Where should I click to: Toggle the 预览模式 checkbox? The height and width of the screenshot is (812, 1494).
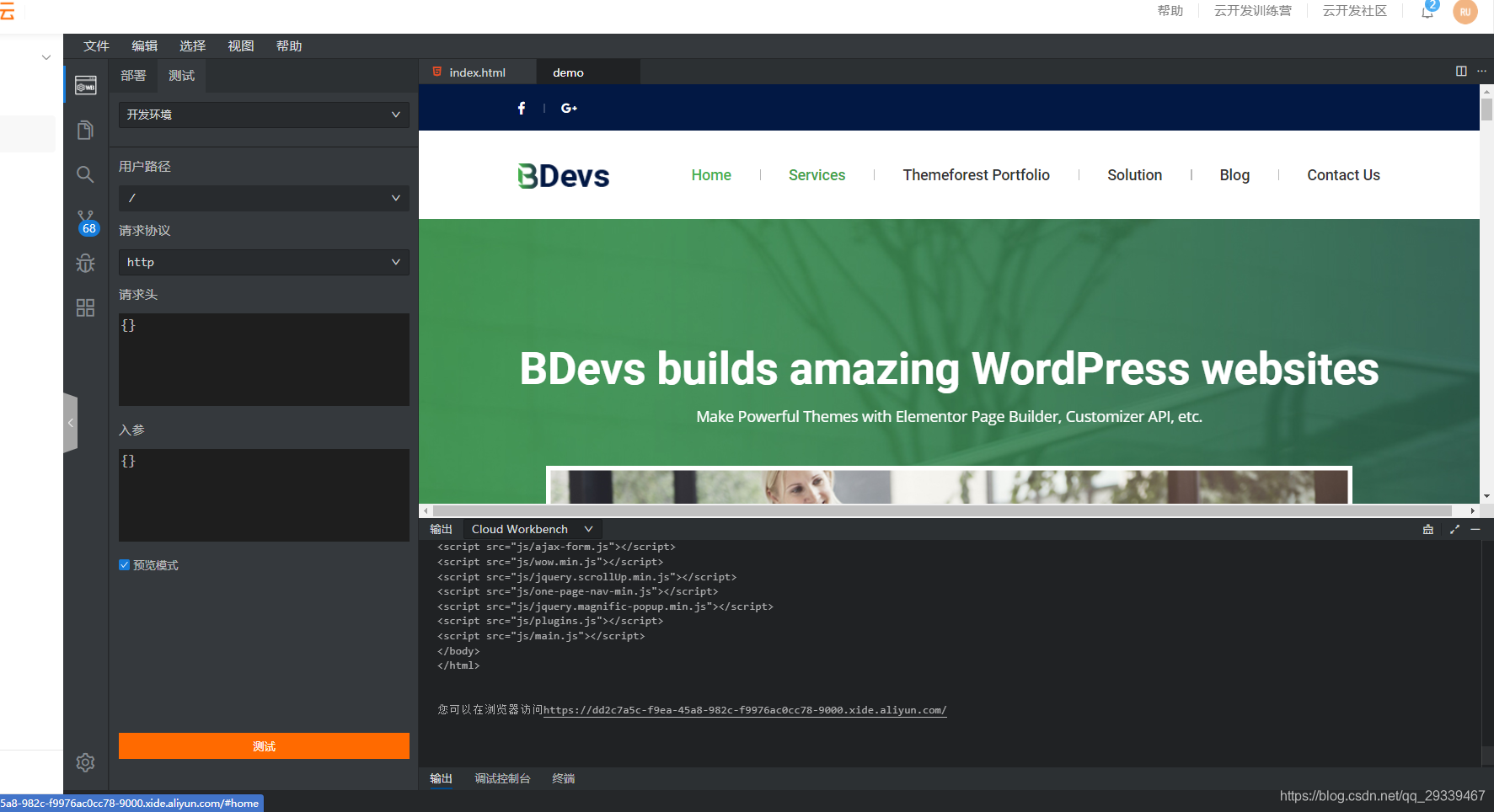pos(125,565)
